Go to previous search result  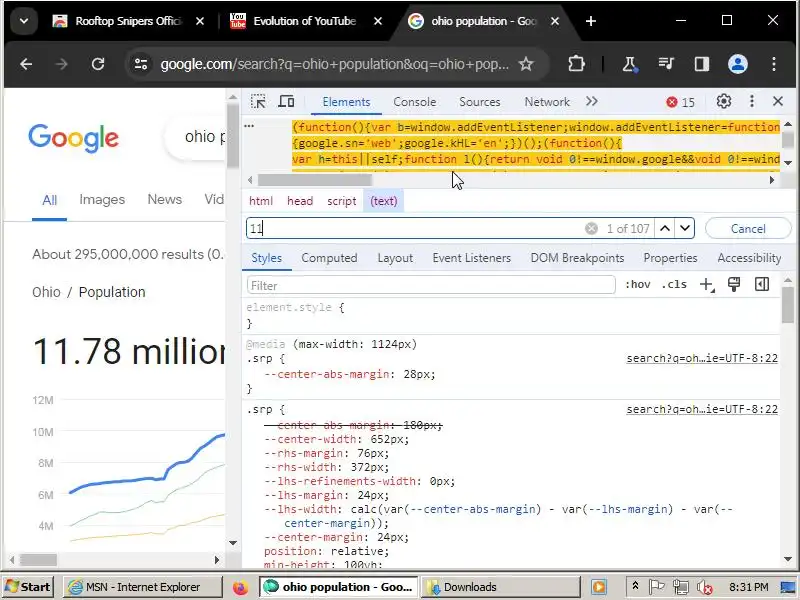tap(665, 229)
